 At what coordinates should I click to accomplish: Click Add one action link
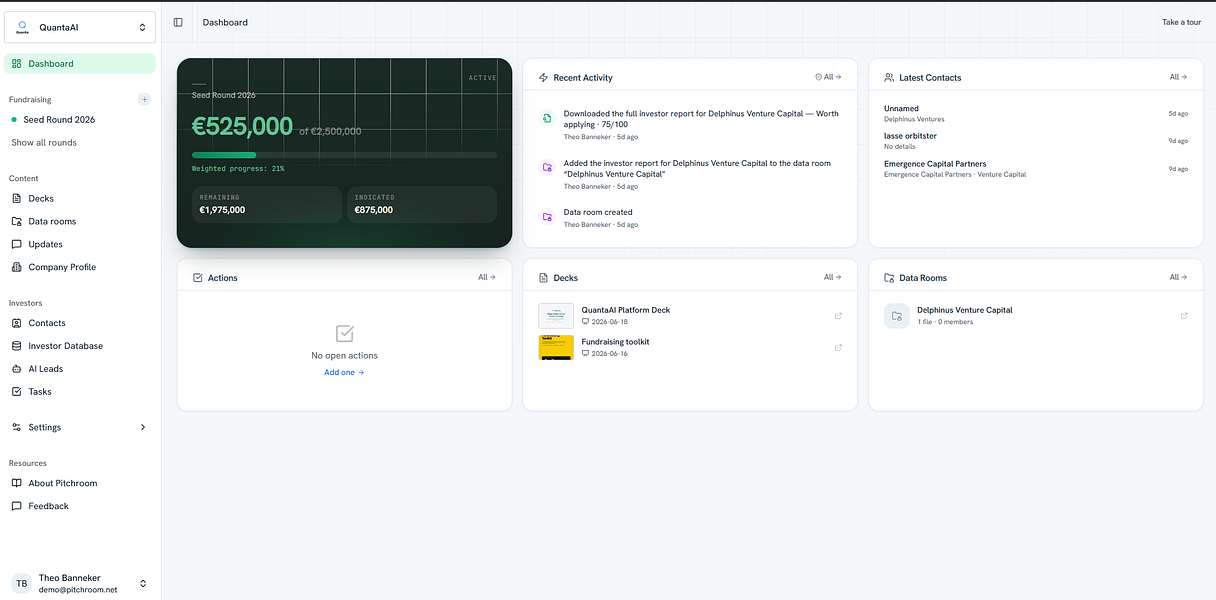[344, 373]
